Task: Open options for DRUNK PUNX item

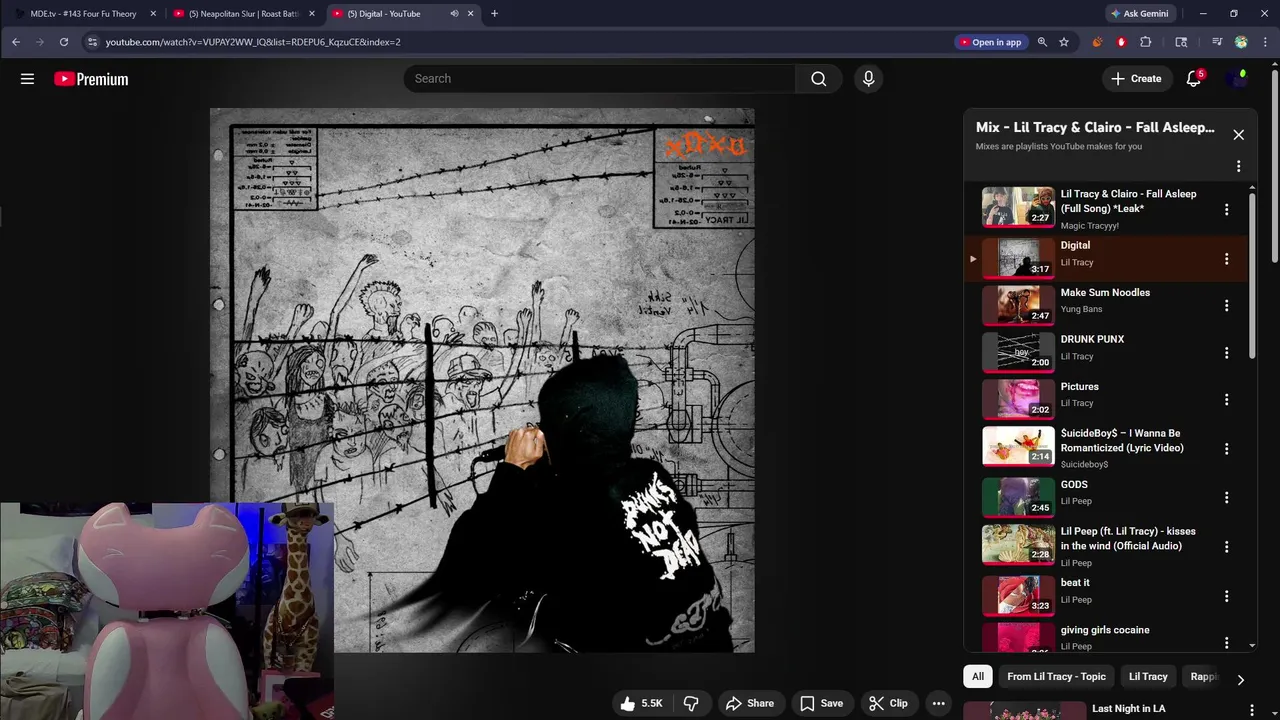Action: 1226,353
